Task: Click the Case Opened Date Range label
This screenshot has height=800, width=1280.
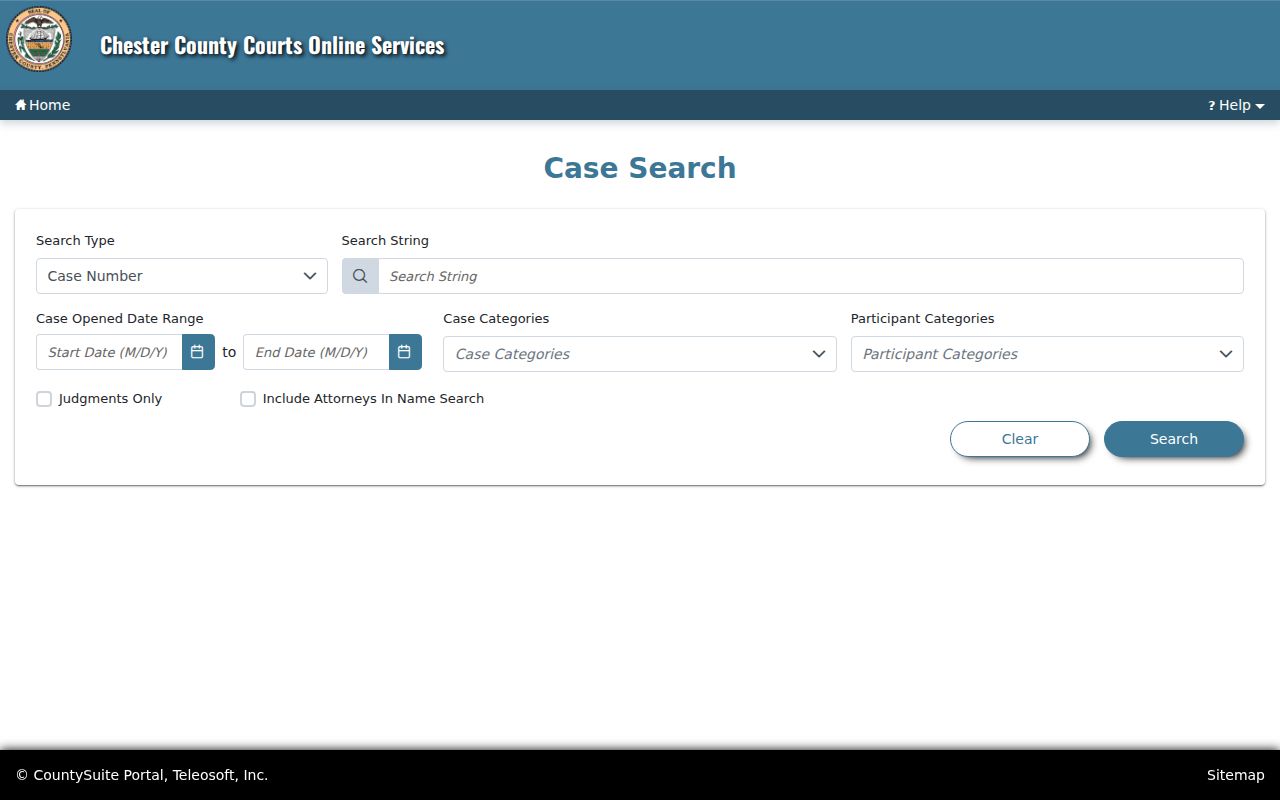Action: pyautogui.click(x=120, y=318)
